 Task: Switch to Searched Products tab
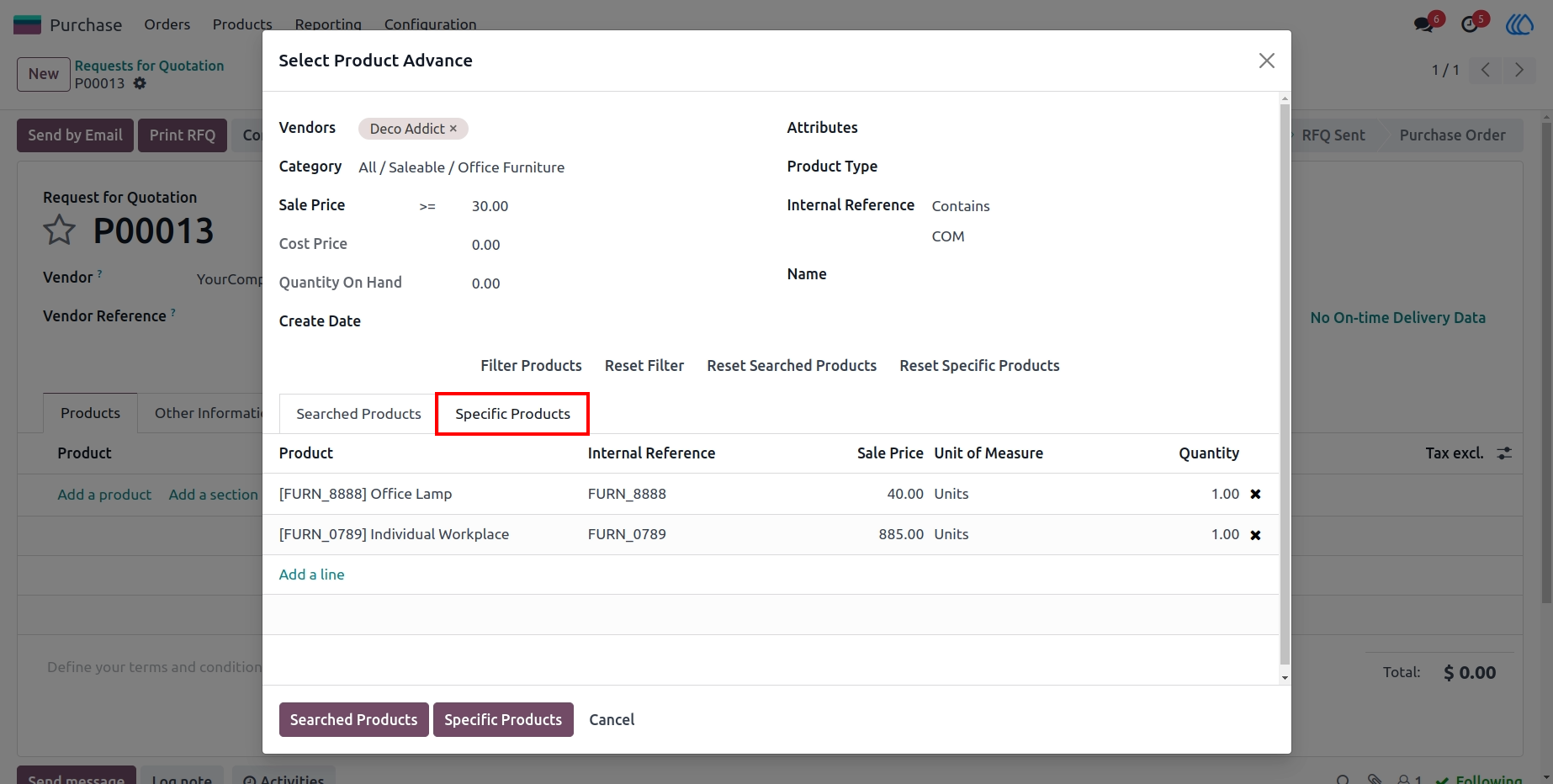tap(358, 414)
